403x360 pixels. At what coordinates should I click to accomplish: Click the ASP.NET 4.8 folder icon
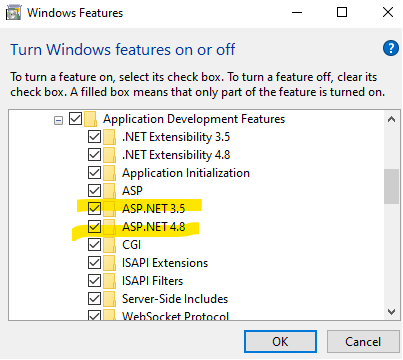pos(109,227)
